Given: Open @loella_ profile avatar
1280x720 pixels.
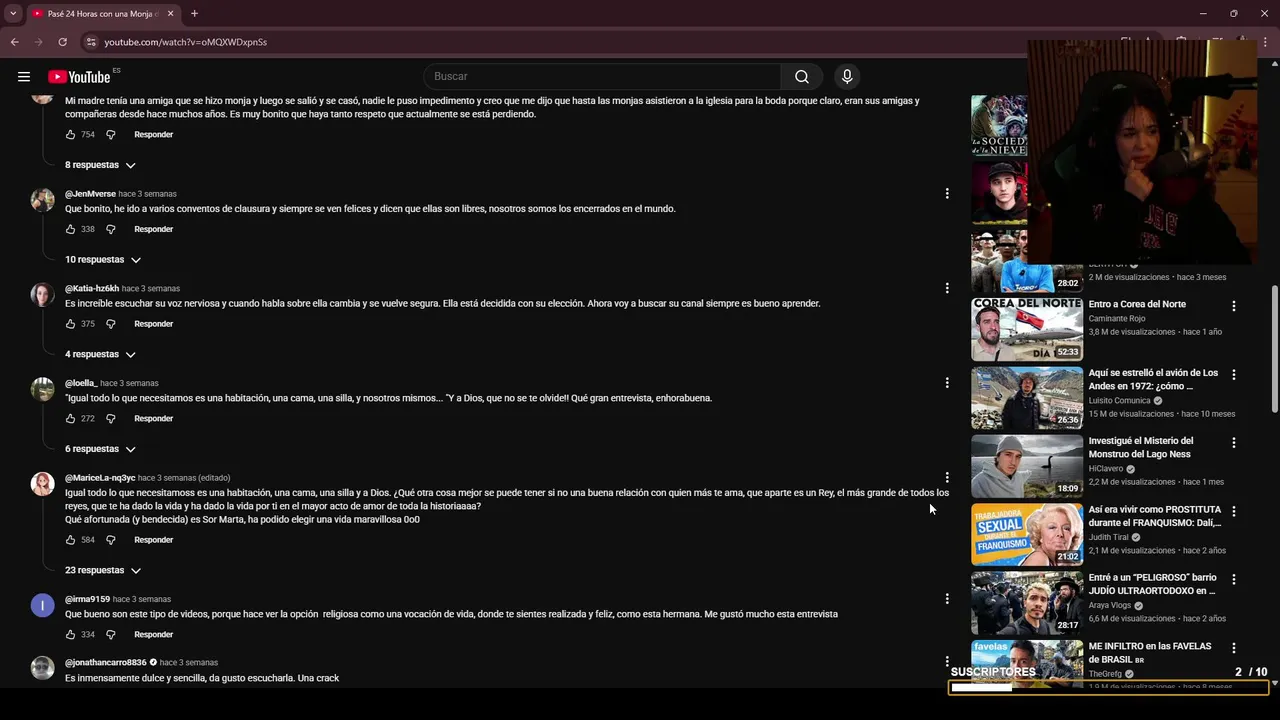Looking at the screenshot, I should [42, 390].
